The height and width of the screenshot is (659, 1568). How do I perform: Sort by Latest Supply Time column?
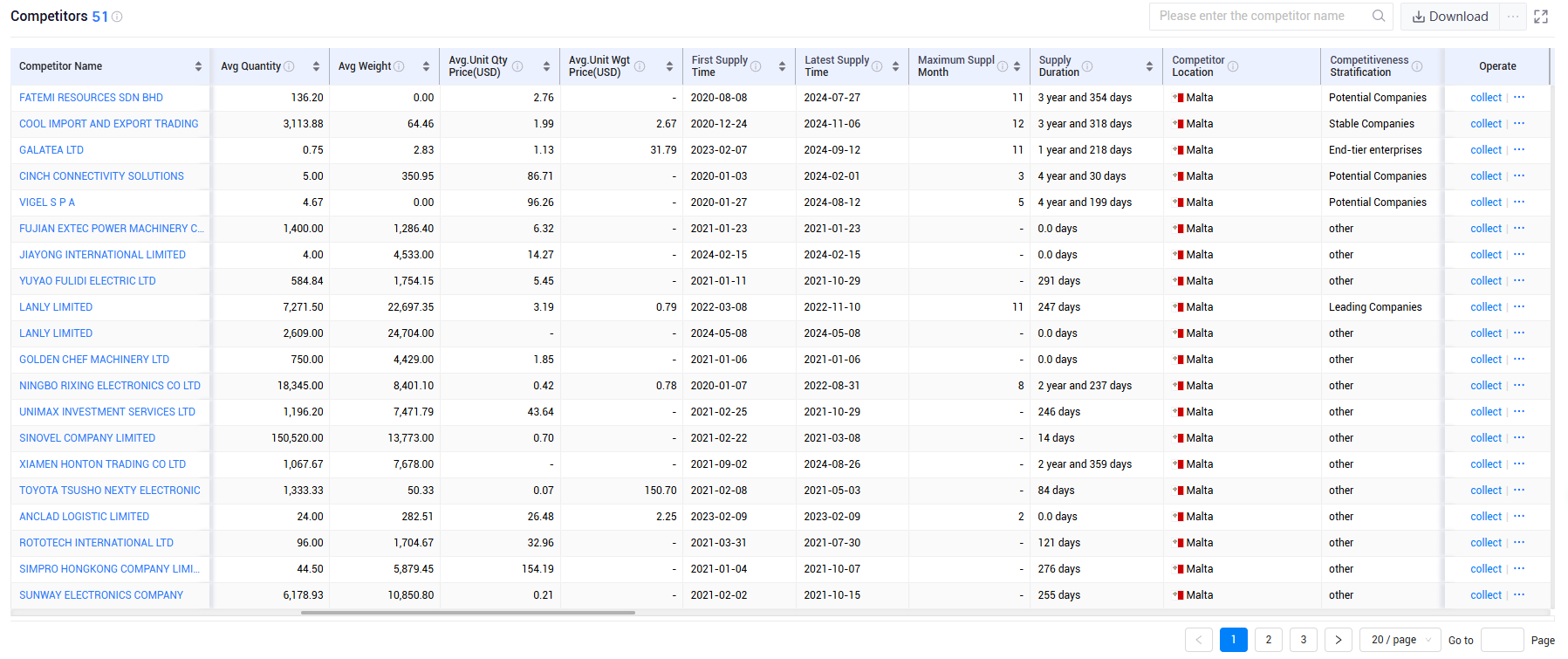tap(895, 66)
